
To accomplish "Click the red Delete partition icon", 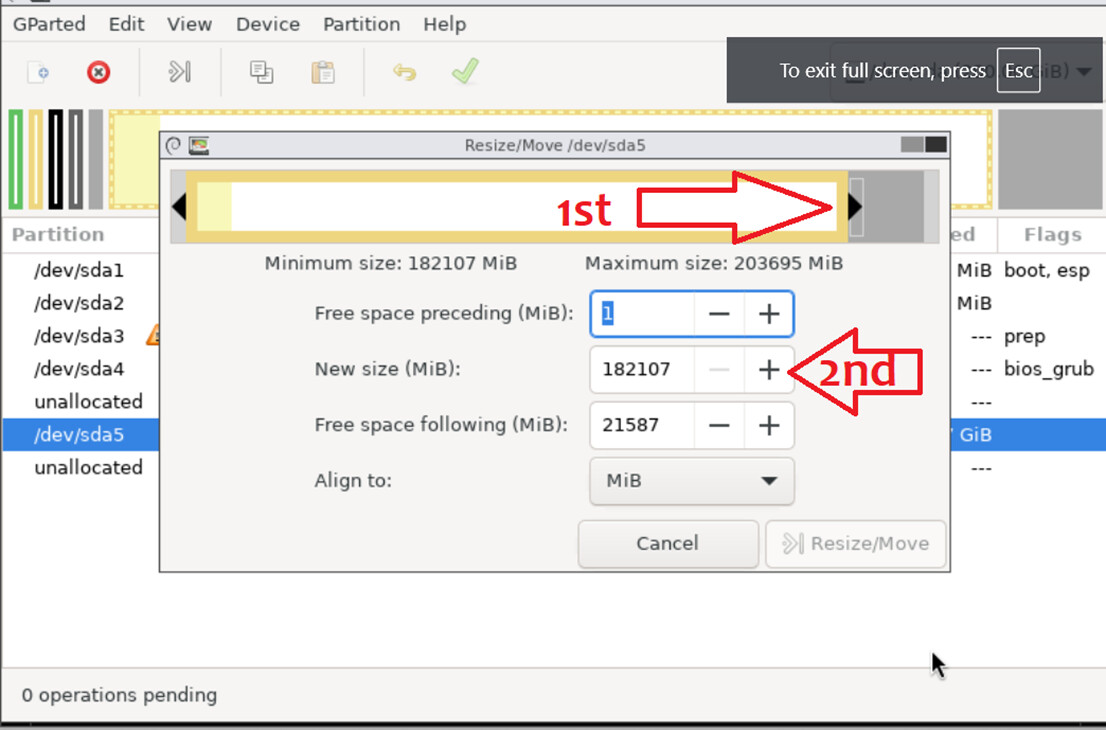I will (98, 72).
